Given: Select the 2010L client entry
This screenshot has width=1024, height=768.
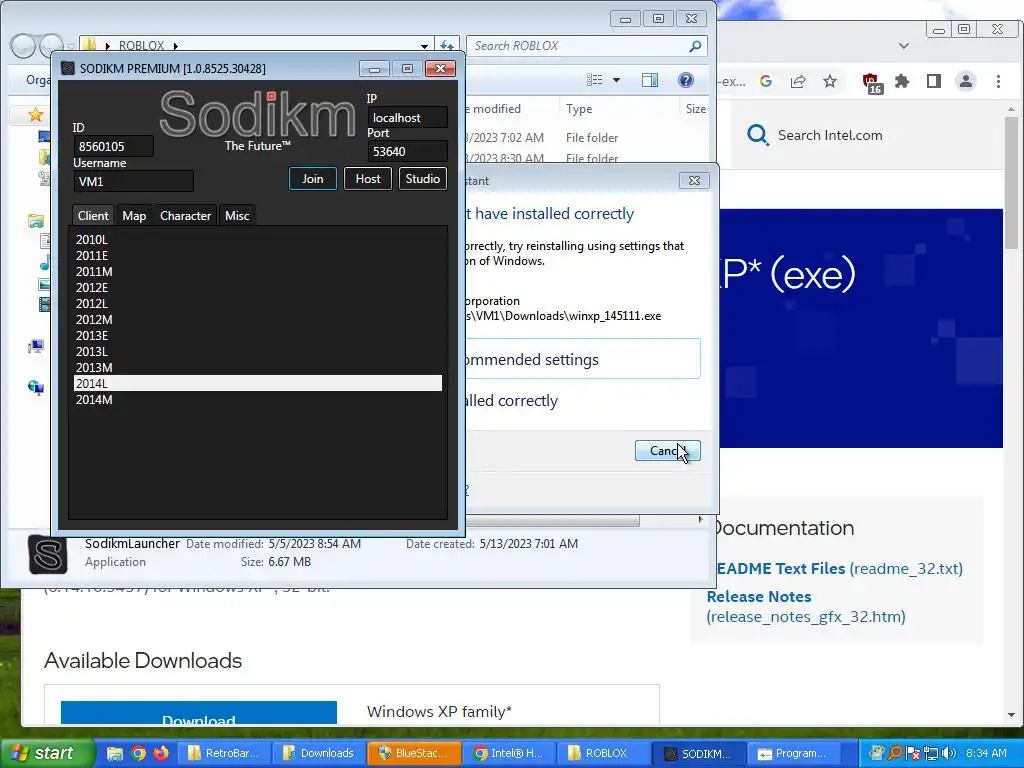Looking at the screenshot, I should point(257,240).
